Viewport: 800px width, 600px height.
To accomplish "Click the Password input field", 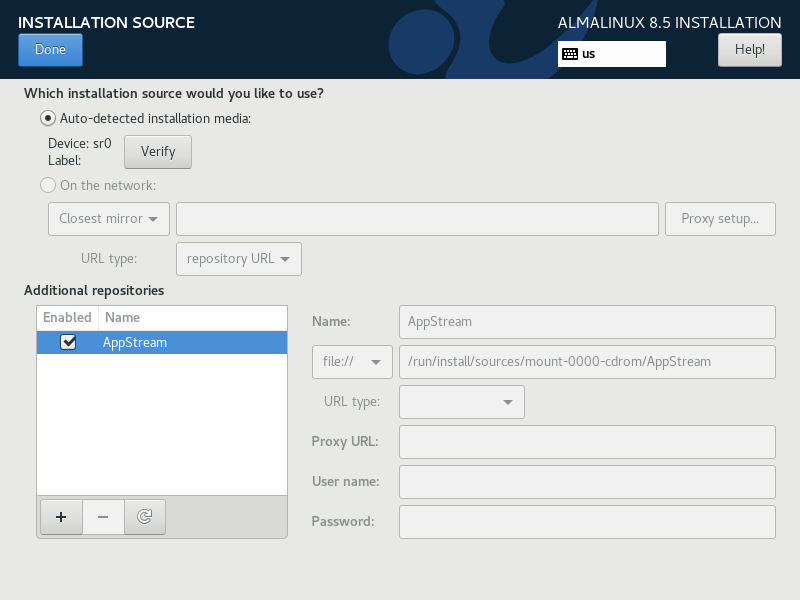I will 587,521.
